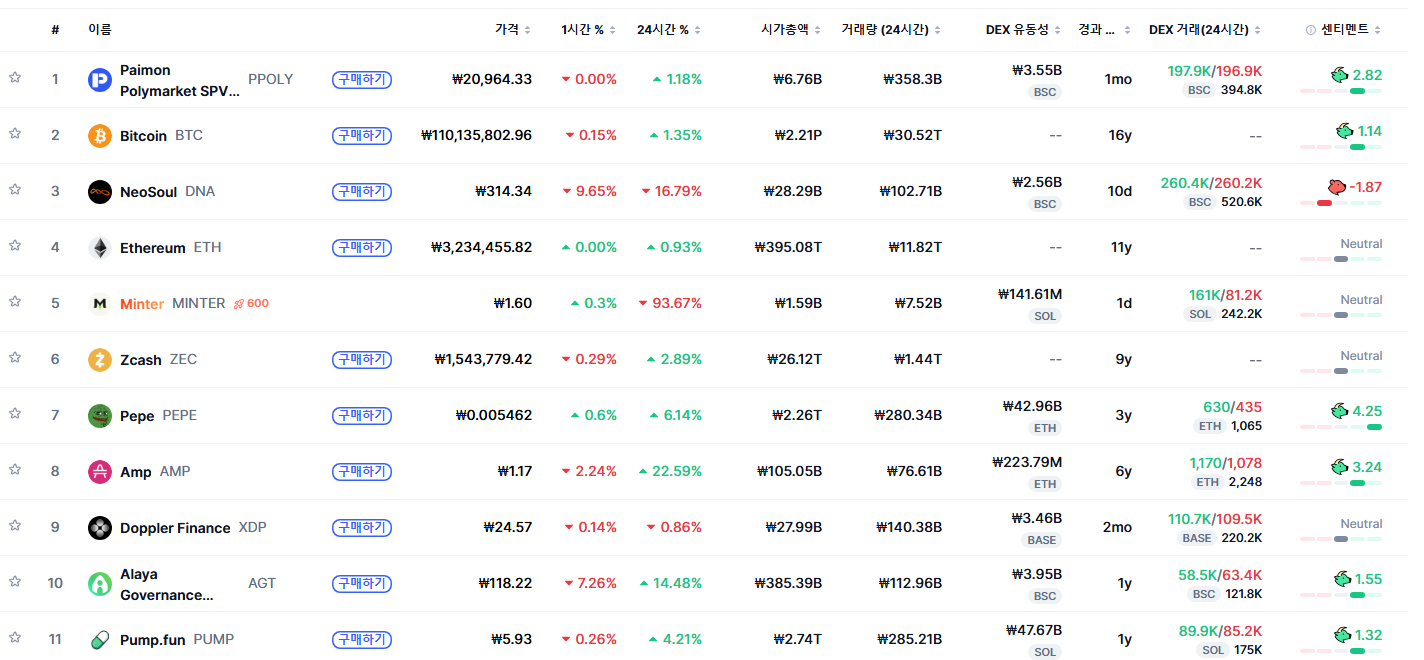Click Pump.fun's bullish sentiment icon
The image size is (1424, 660).
[x=1342, y=635]
